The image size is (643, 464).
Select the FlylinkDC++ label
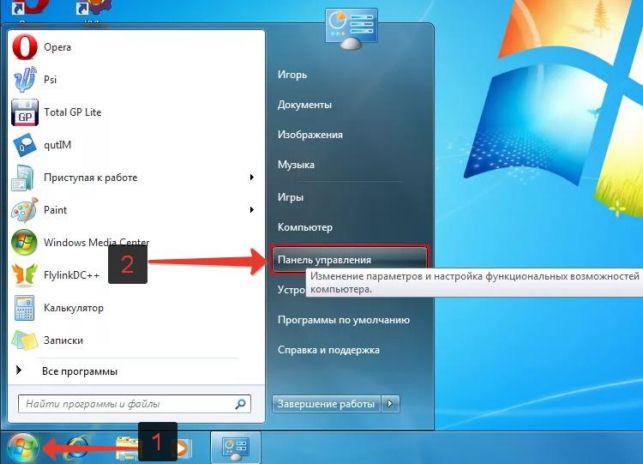(x=72, y=275)
